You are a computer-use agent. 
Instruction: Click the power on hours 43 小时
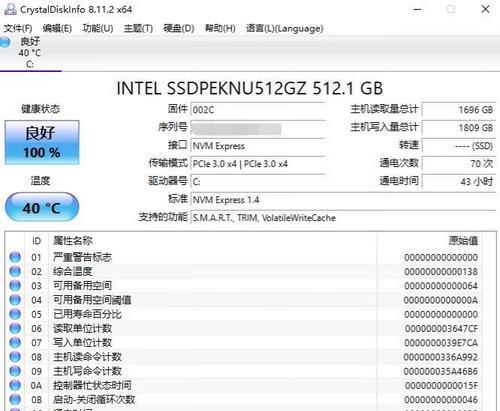(x=459, y=182)
